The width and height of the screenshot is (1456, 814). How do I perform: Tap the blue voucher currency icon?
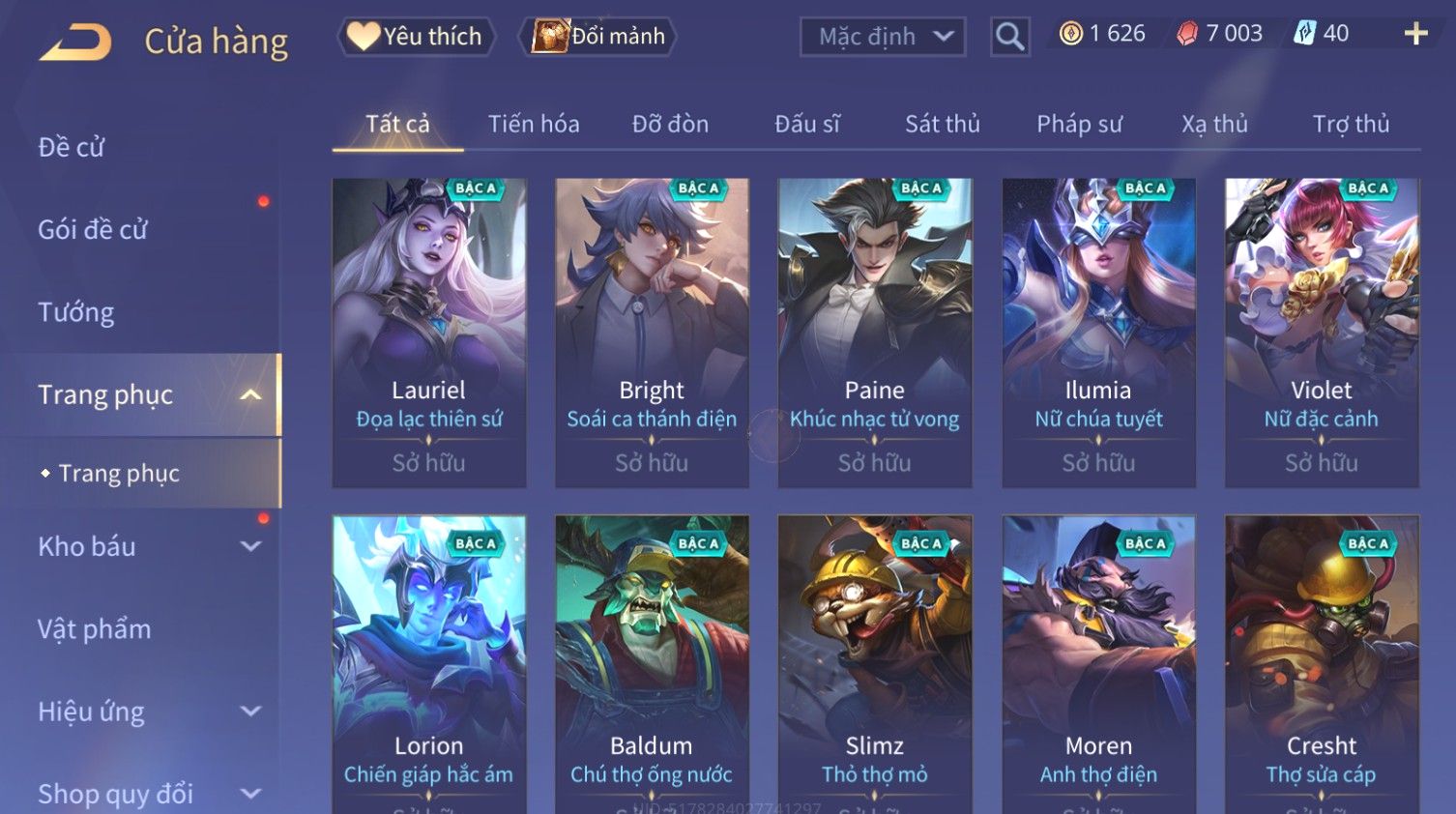click(x=1304, y=34)
